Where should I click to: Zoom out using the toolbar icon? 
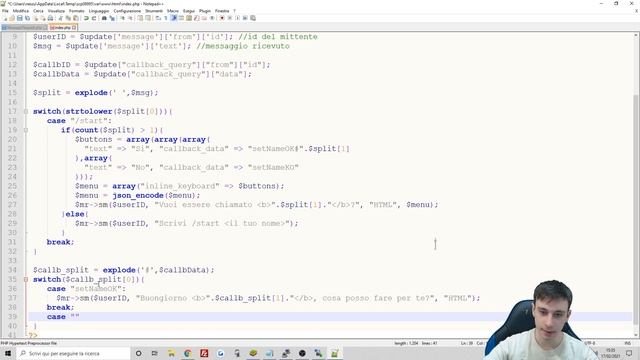130,18
